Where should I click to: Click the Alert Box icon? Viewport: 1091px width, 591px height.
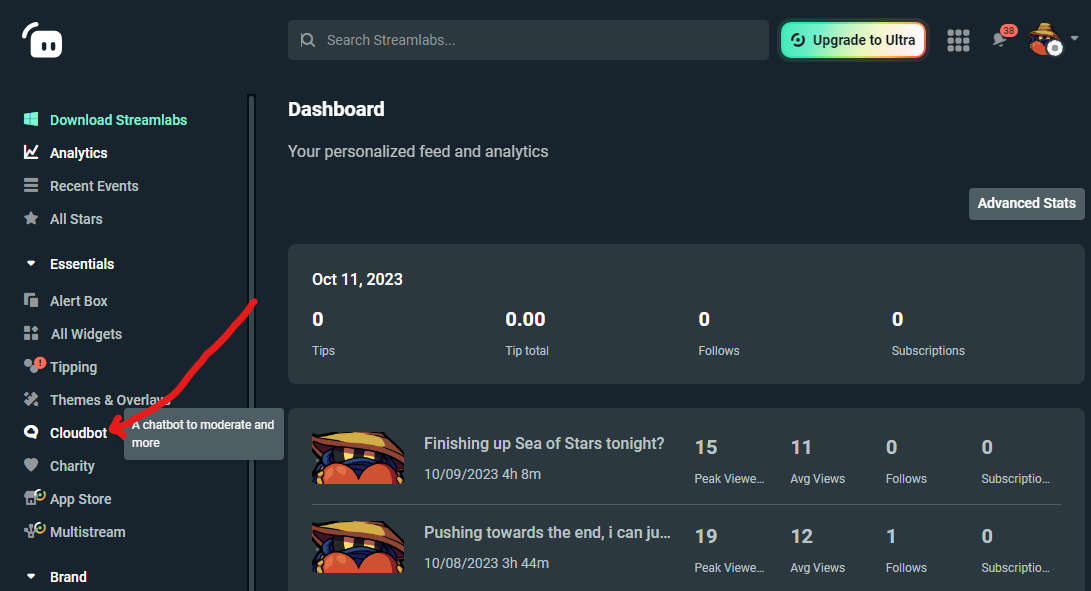tap(31, 300)
